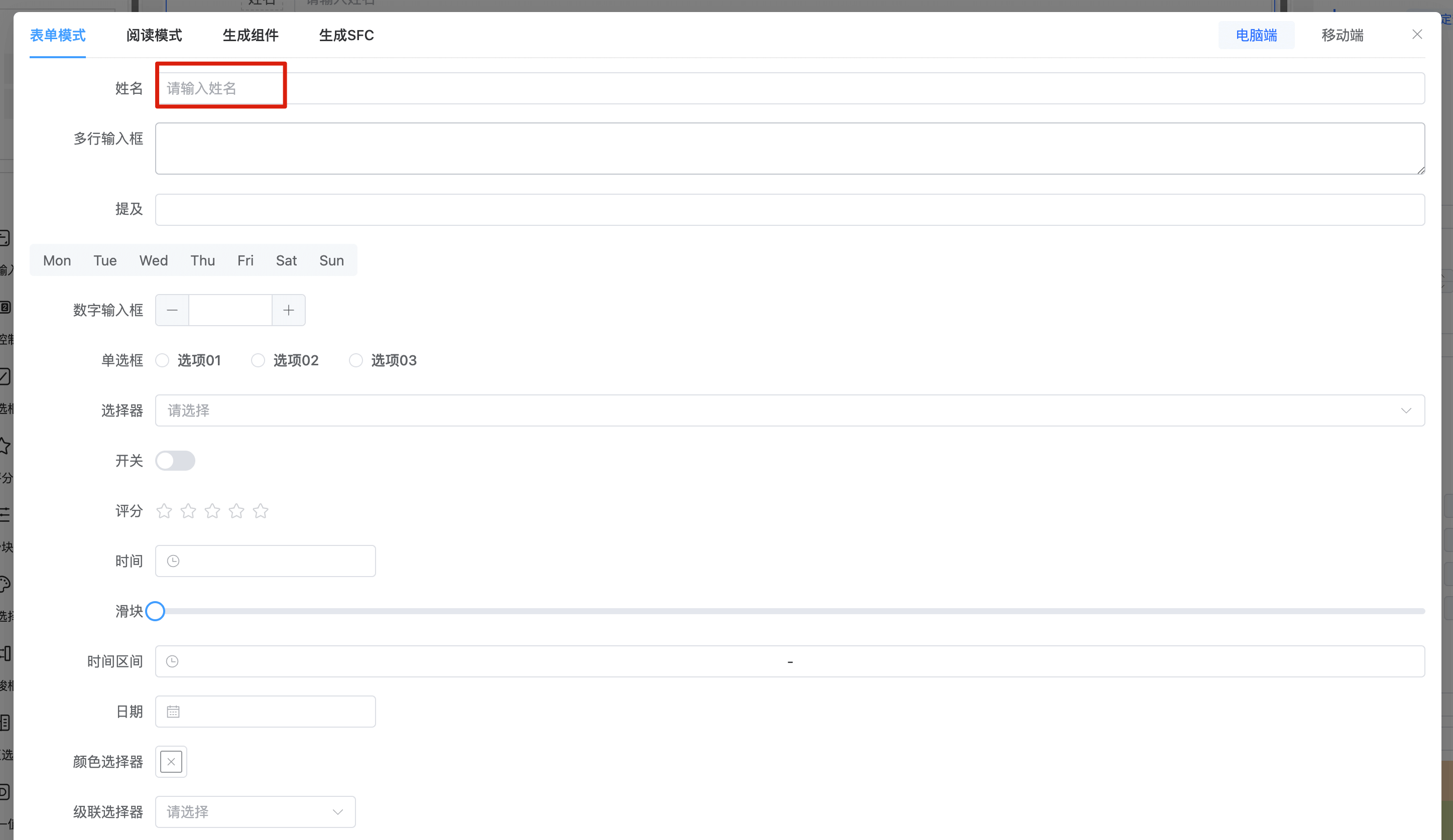Select radio option 选项02
This screenshot has height=840, width=1453.
tap(258, 361)
